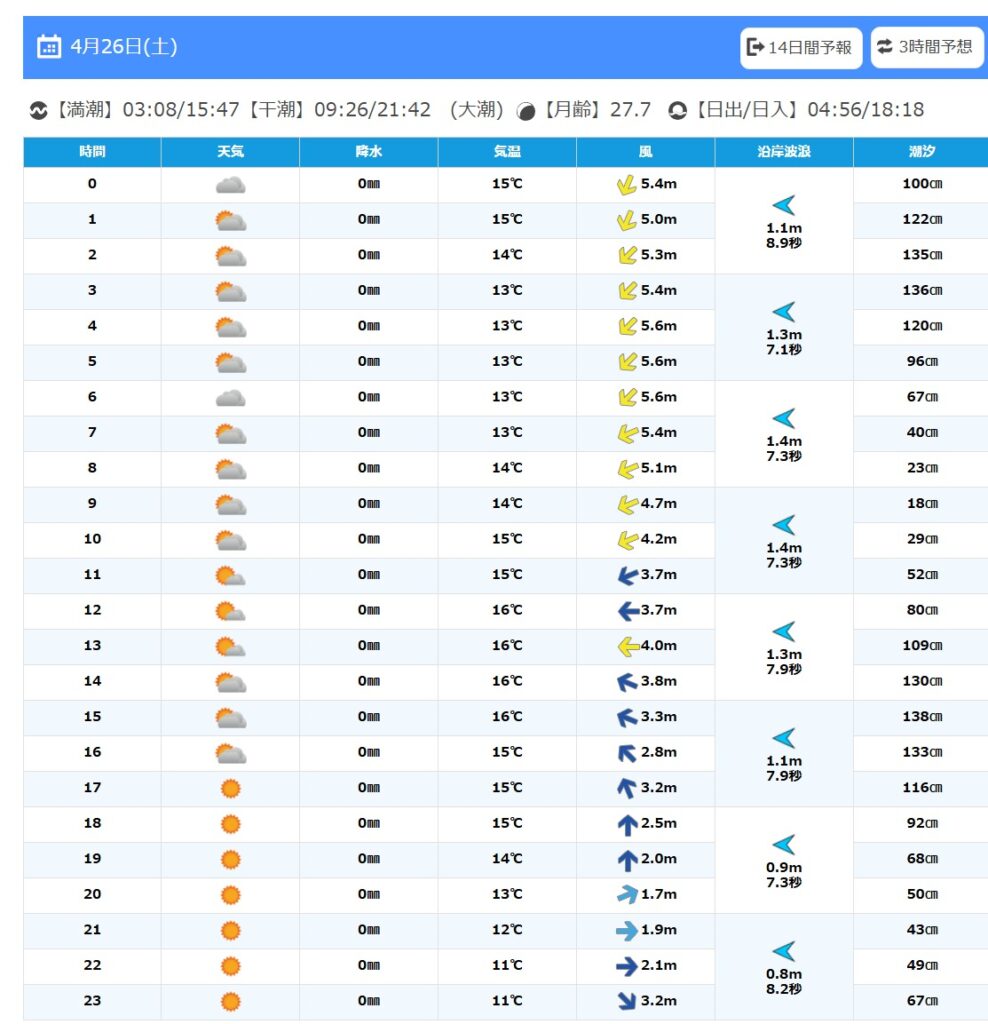Click the 136cm tide value at hour 3
This screenshot has width=988, height=1024.
(922, 290)
